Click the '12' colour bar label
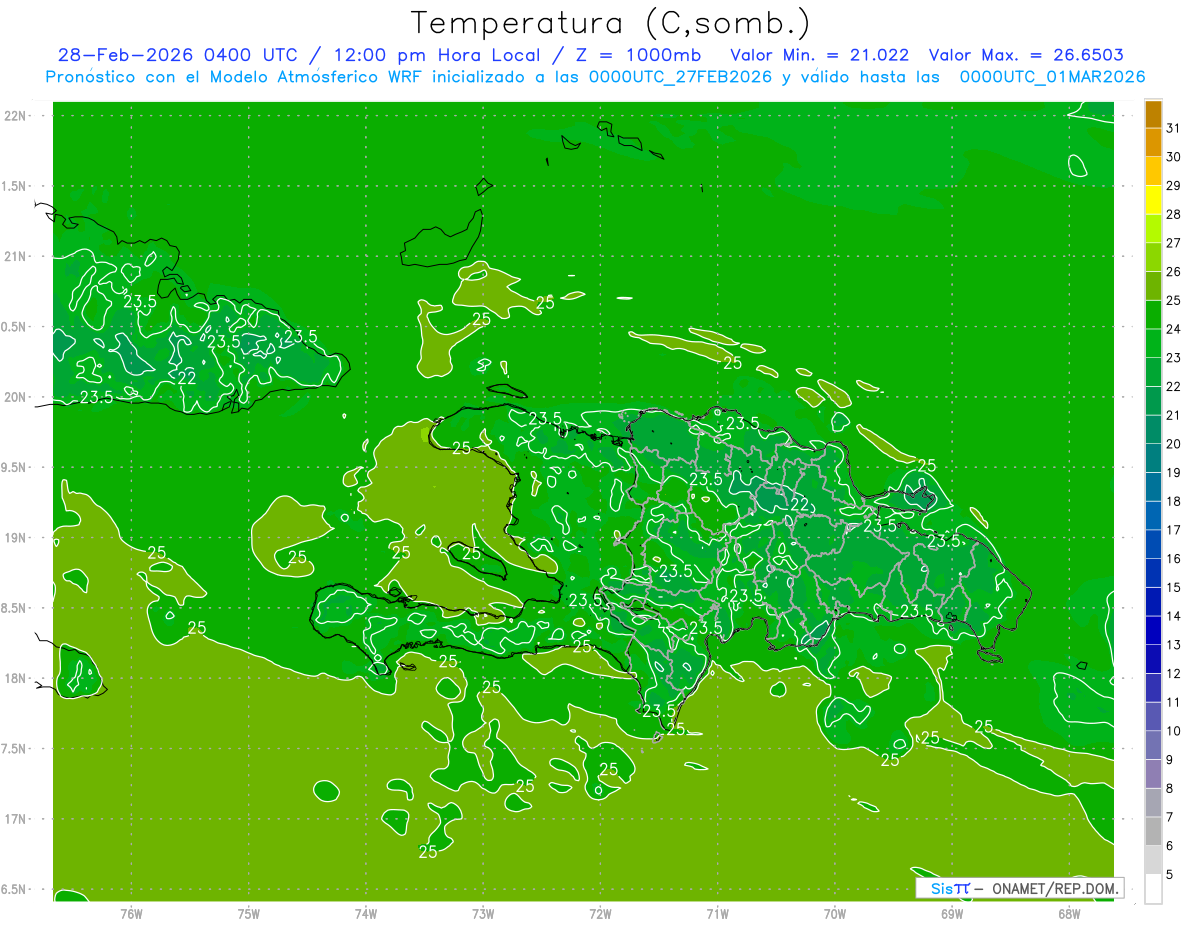Viewport: 1200px width, 927px height. coord(1174,674)
